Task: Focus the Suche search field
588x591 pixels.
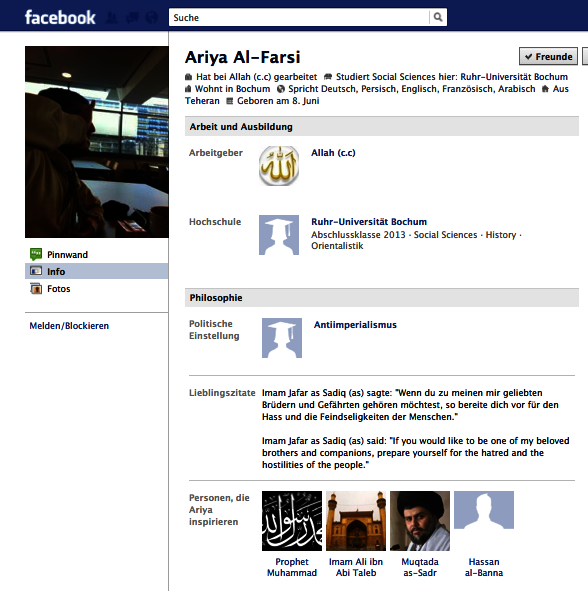Action: (299, 17)
